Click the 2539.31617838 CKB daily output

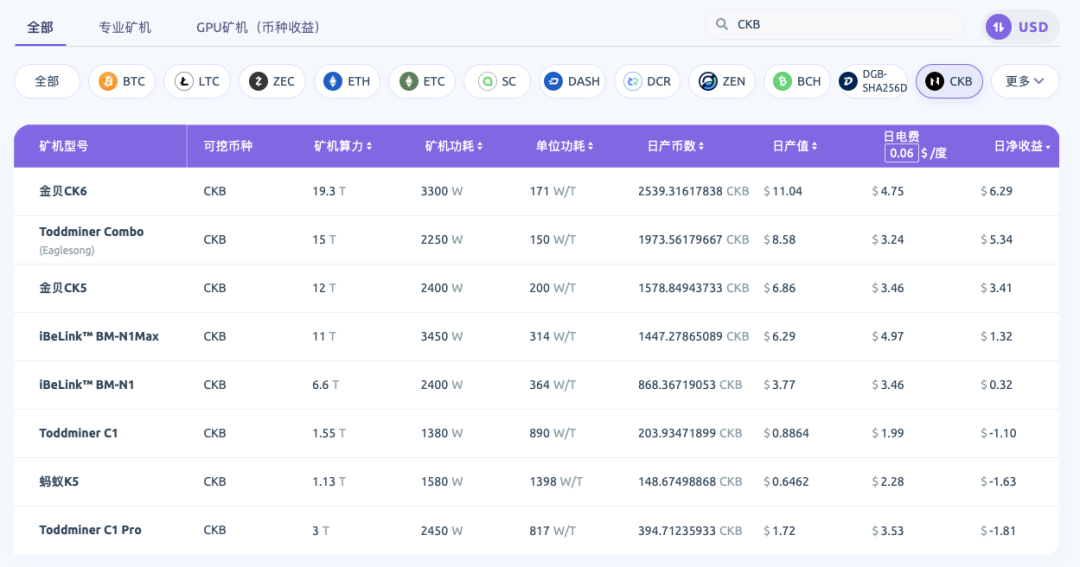[693, 192]
